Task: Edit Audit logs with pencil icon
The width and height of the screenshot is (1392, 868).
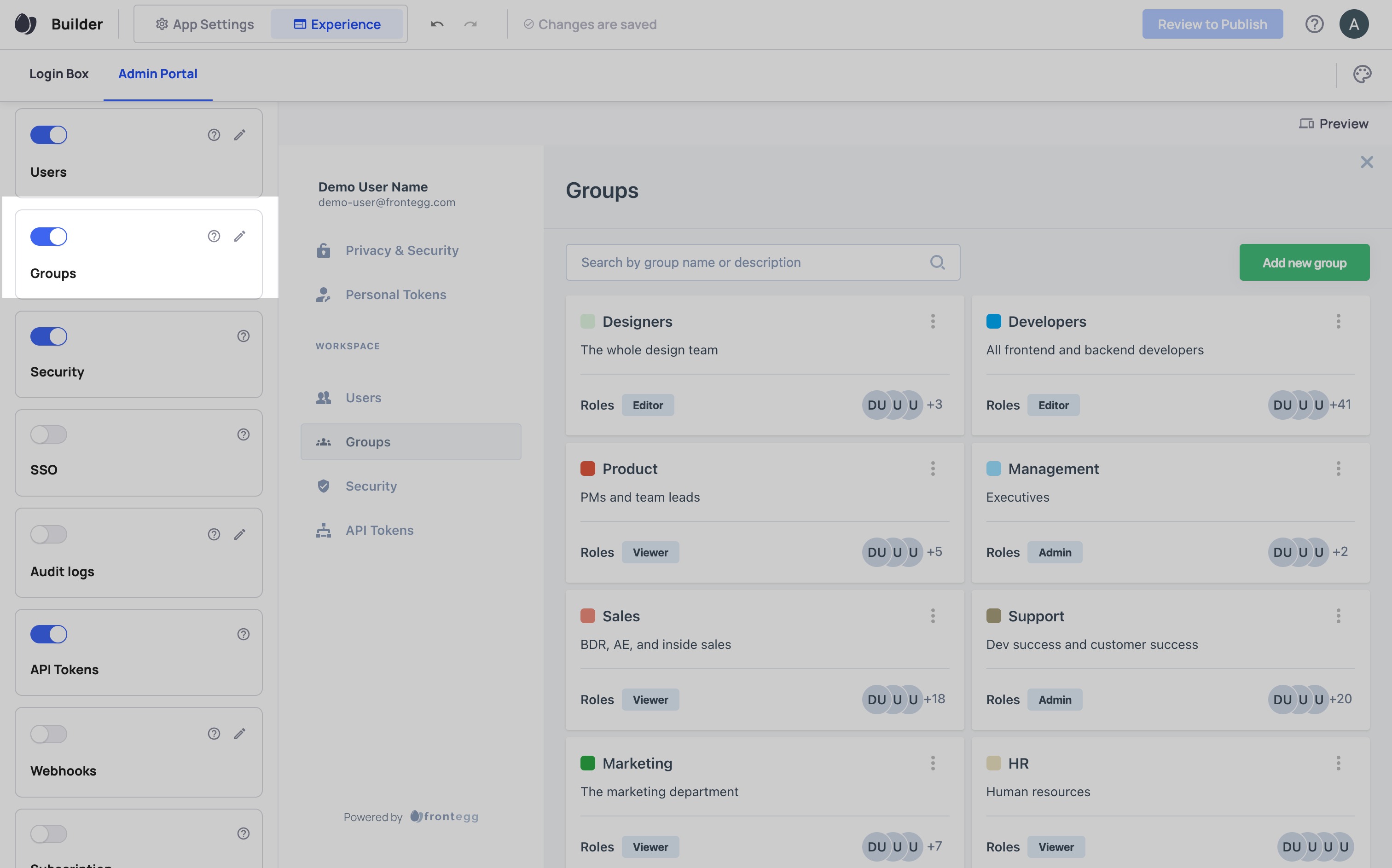Action: (x=240, y=534)
